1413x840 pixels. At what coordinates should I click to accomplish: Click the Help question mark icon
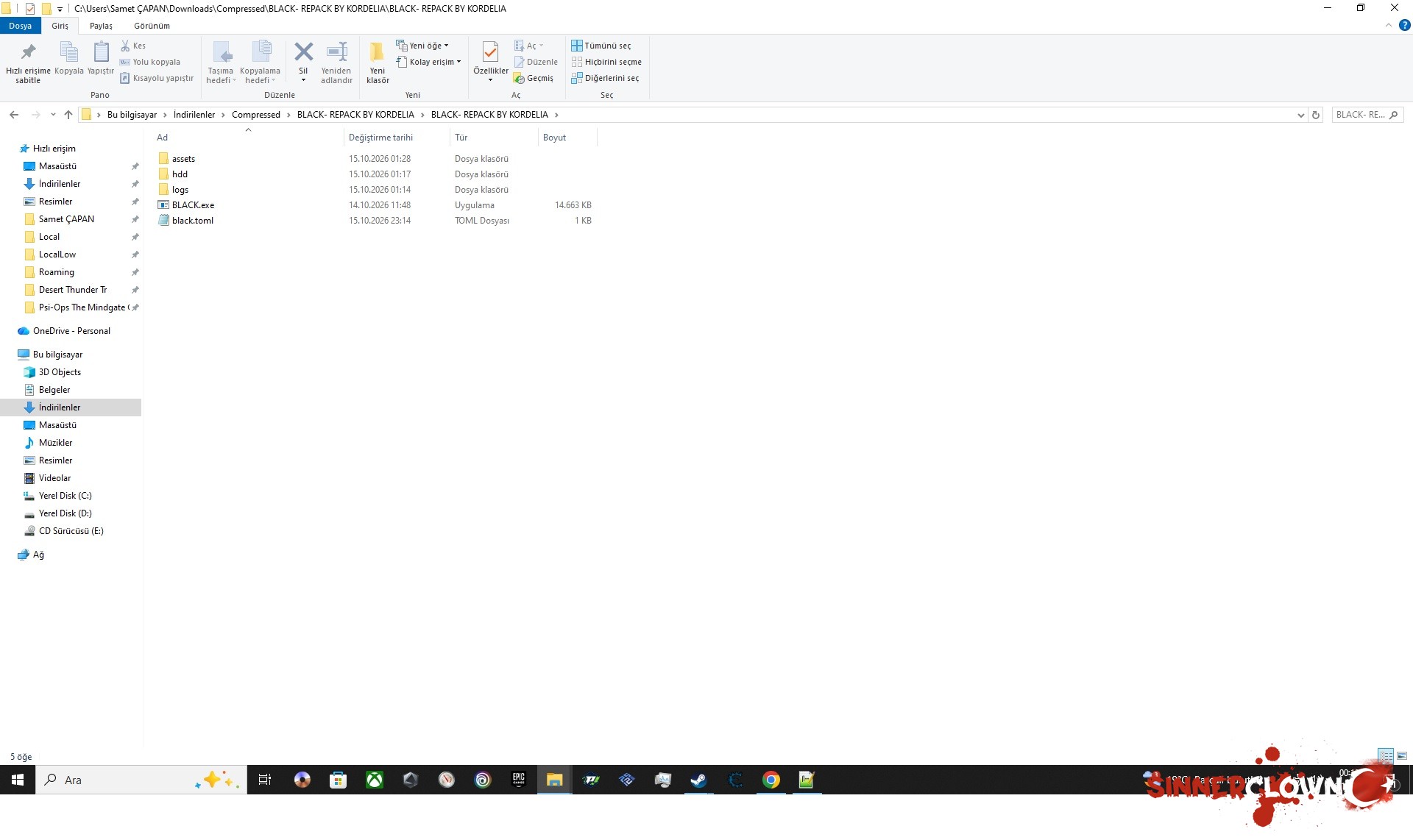coord(1404,25)
